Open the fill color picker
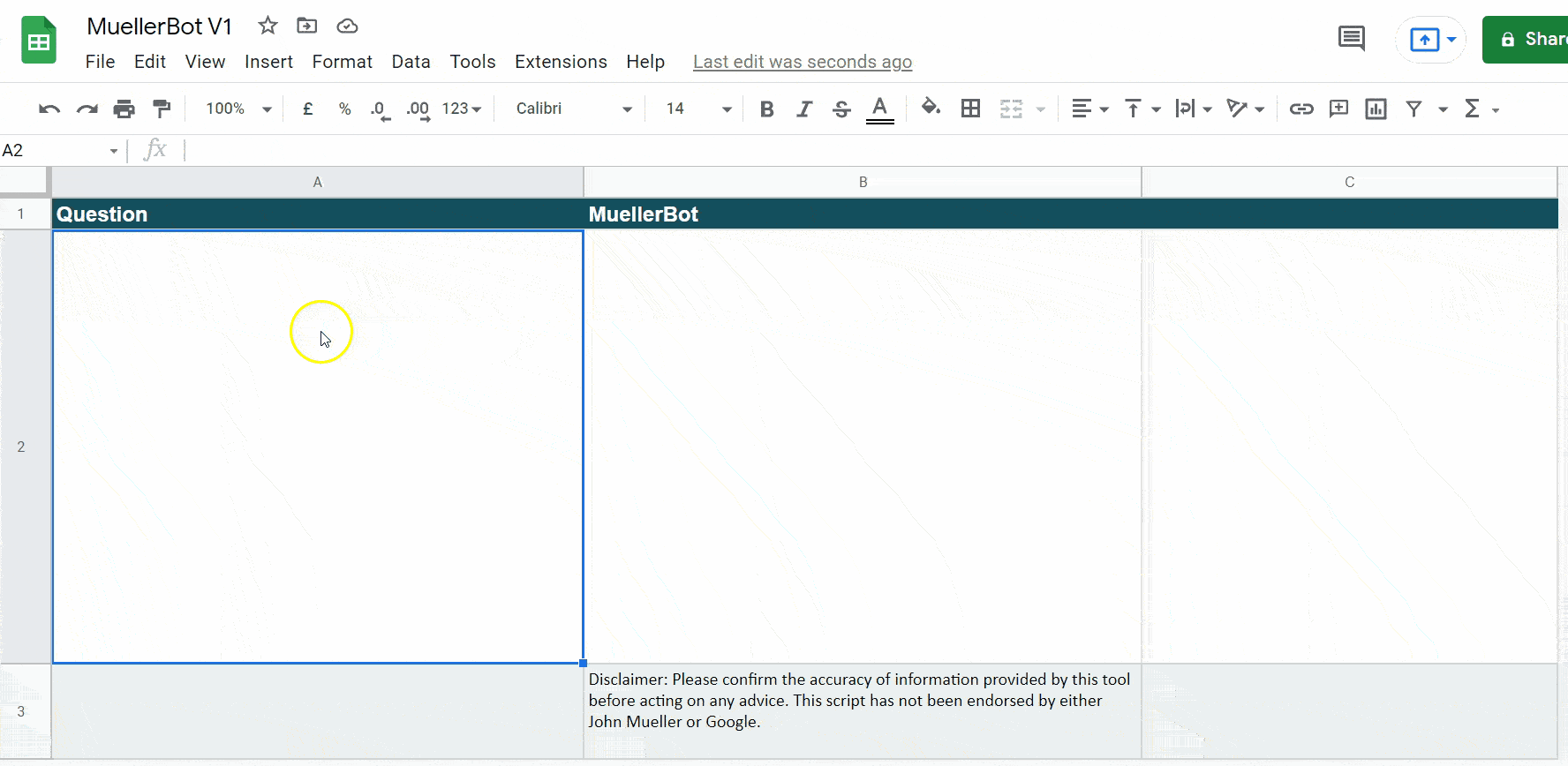1568x766 pixels. click(930, 108)
